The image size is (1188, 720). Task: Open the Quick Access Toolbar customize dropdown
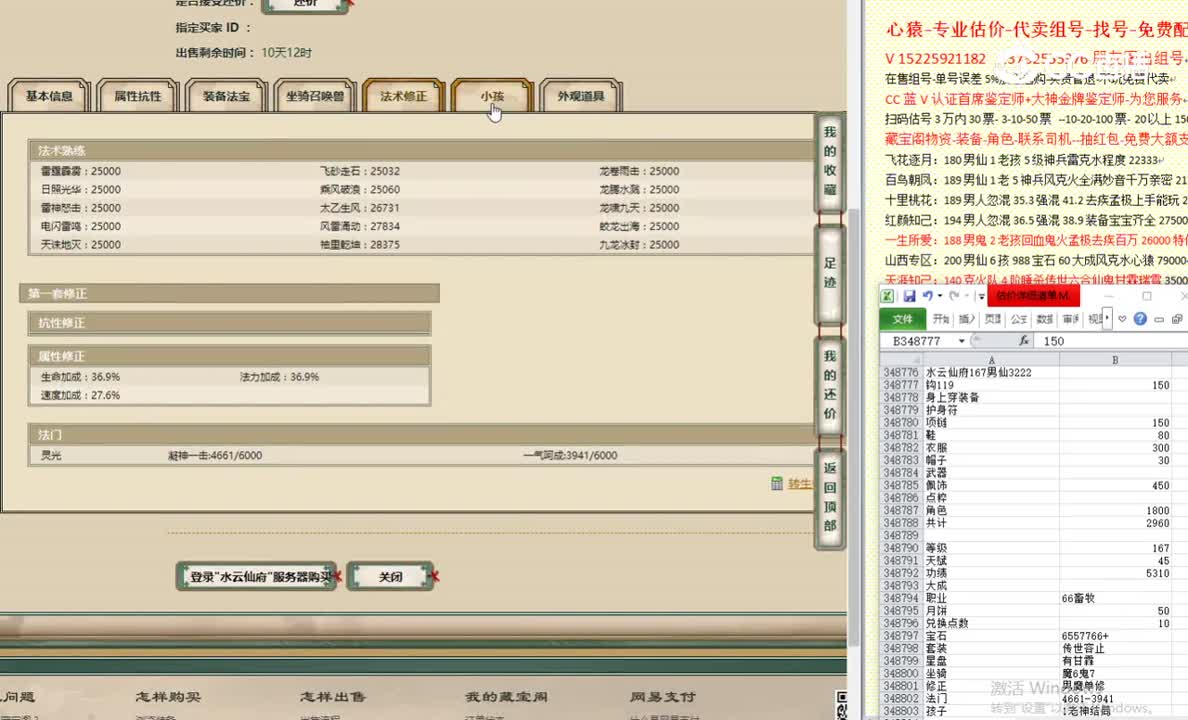click(x=980, y=296)
